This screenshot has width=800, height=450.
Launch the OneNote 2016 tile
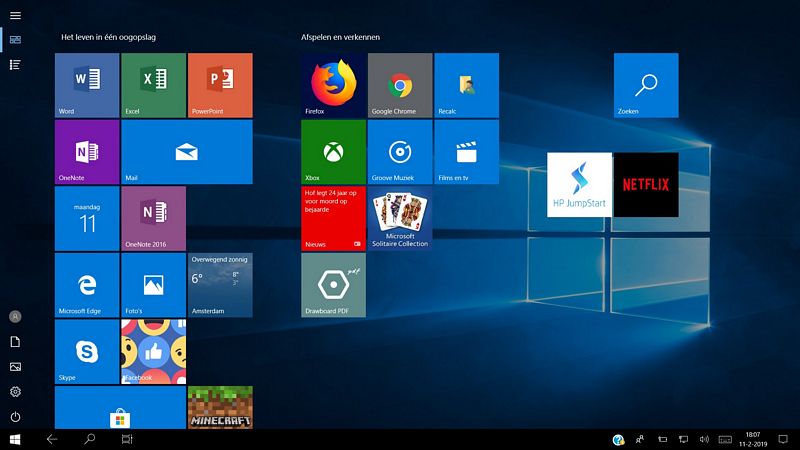[154, 218]
